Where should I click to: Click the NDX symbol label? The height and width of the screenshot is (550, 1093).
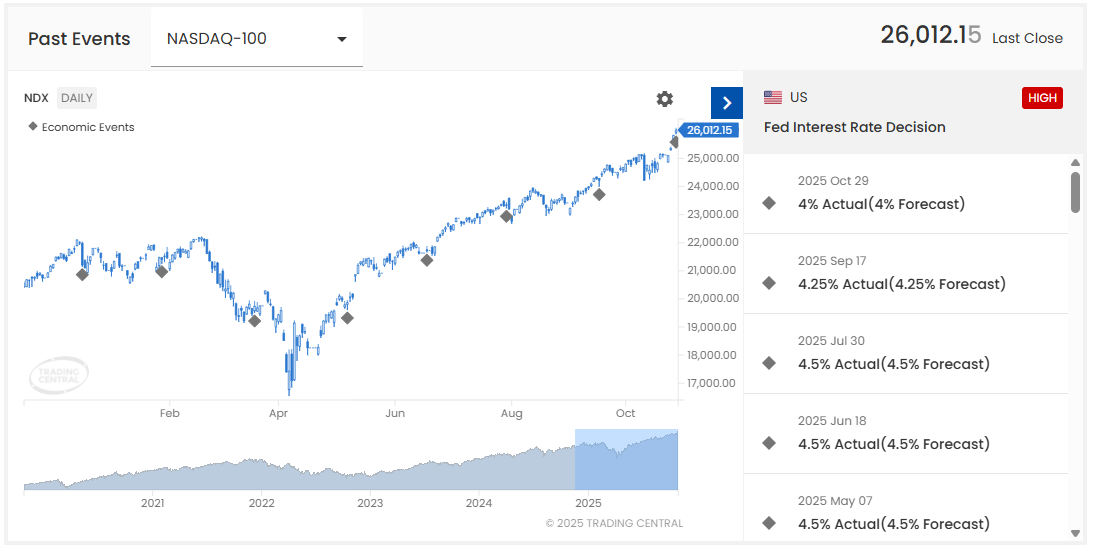click(36, 98)
